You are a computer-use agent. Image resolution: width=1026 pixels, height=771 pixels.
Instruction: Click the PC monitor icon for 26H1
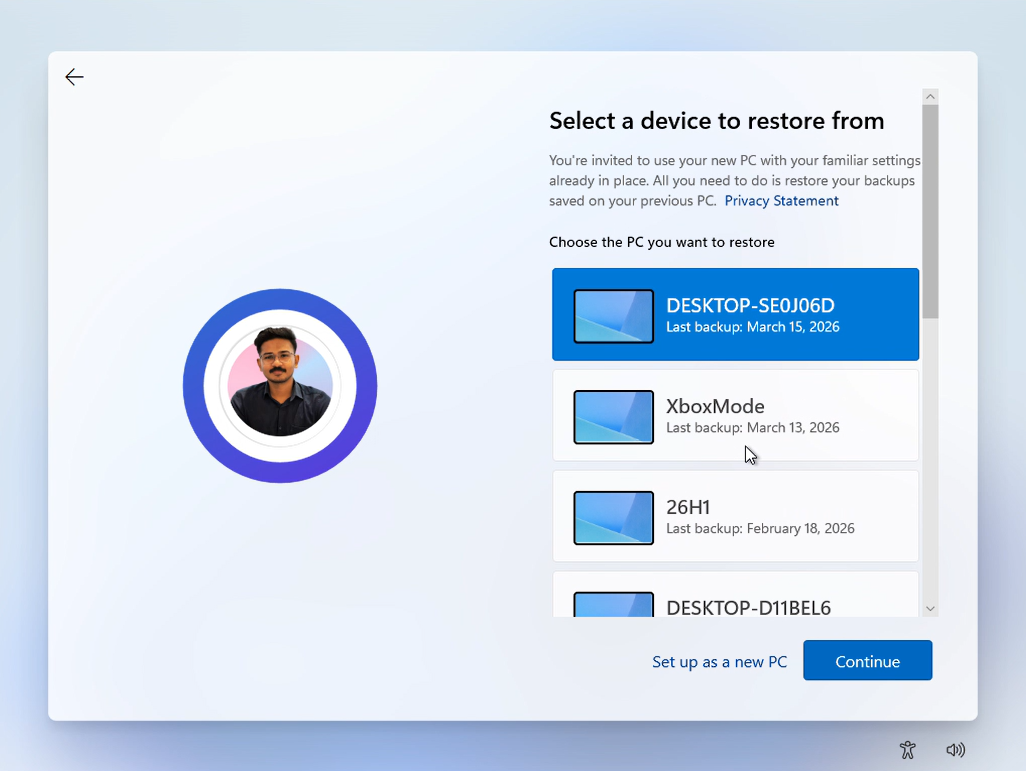click(612, 517)
